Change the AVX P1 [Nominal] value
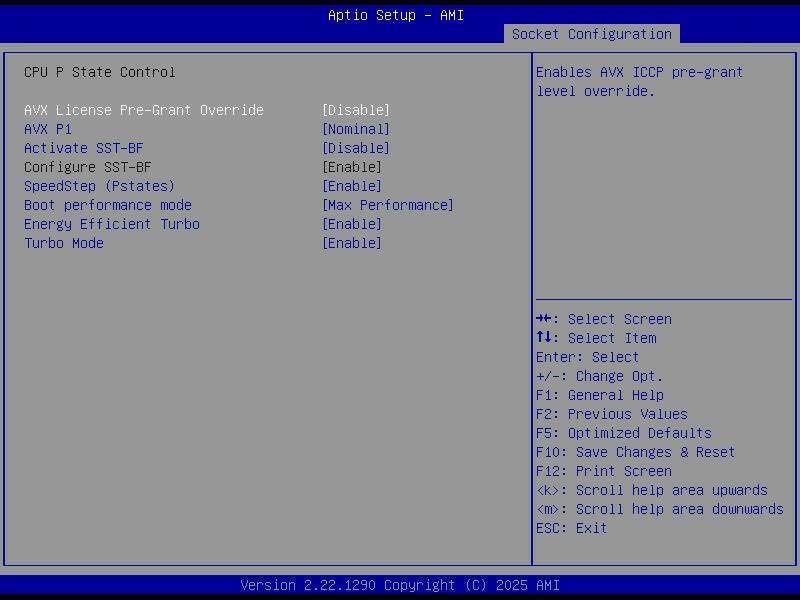 tap(356, 129)
